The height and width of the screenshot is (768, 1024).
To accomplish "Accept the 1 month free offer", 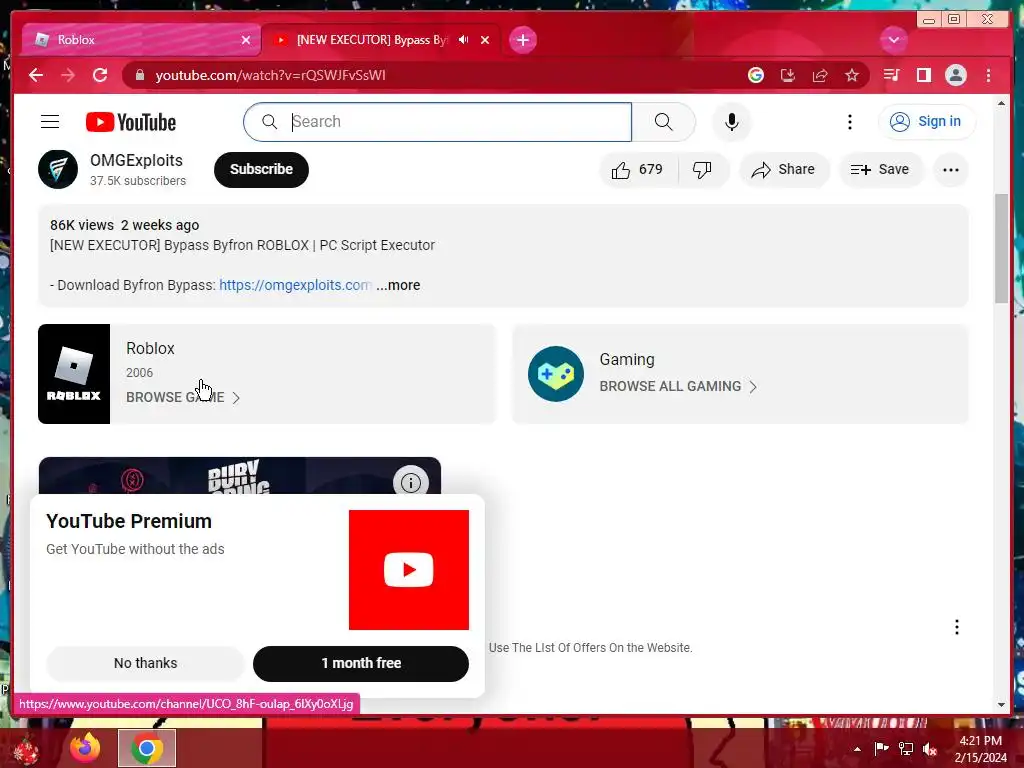I will 360,663.
